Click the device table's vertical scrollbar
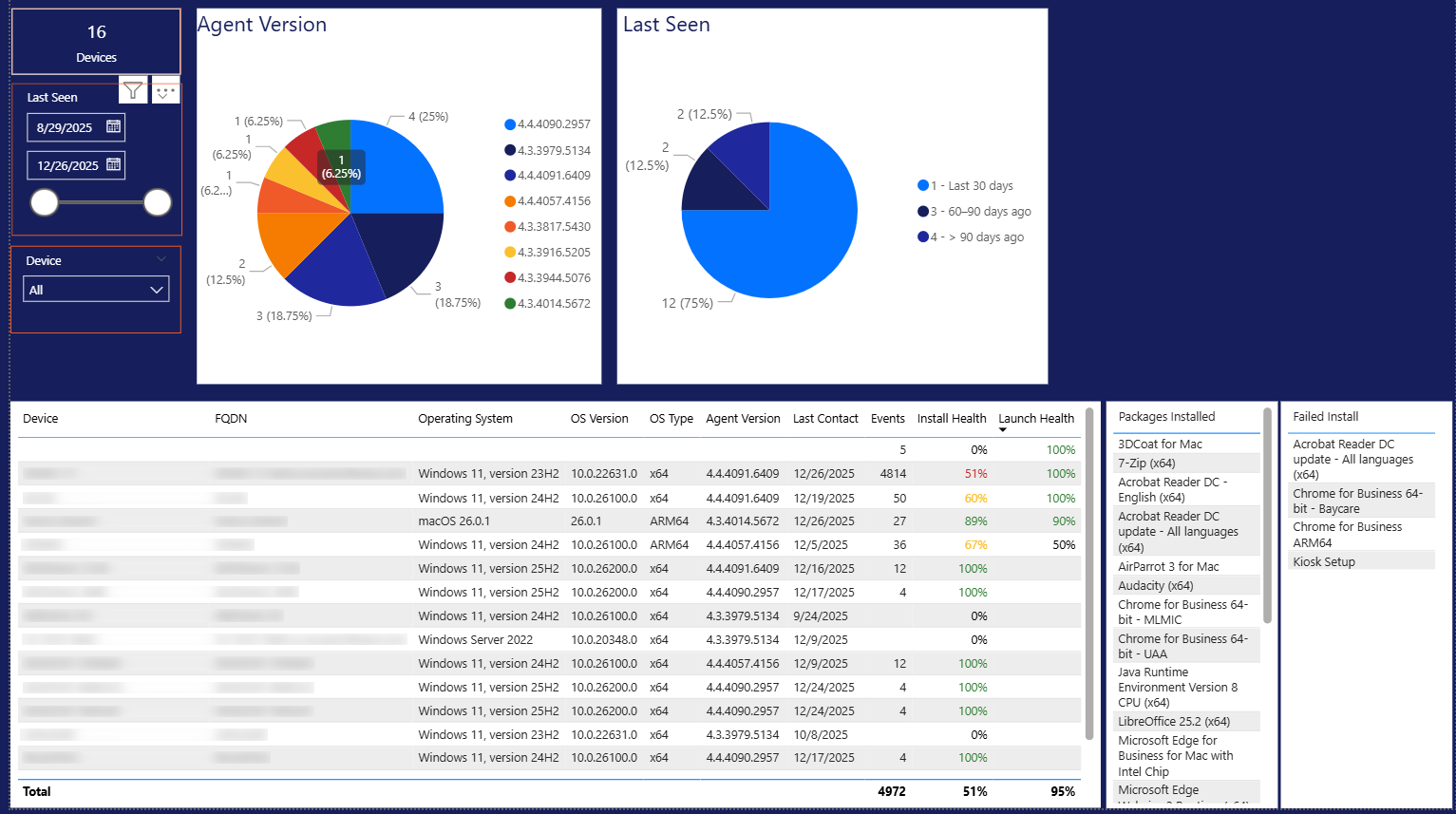Image resolution: width=1456 pixels, height=814 pixels. point(1089,570)
